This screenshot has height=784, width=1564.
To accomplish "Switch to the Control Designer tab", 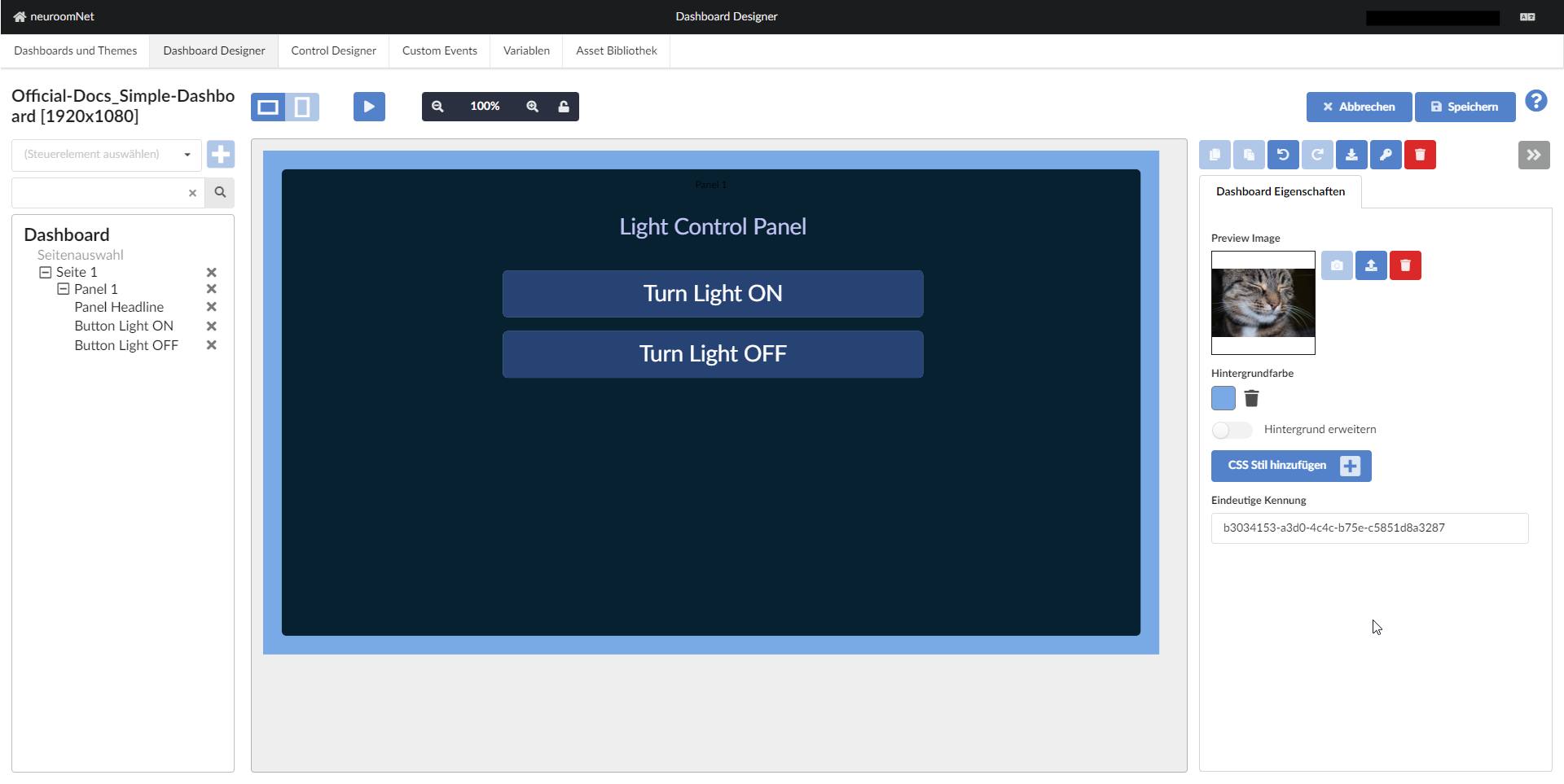I will (333, 50).
